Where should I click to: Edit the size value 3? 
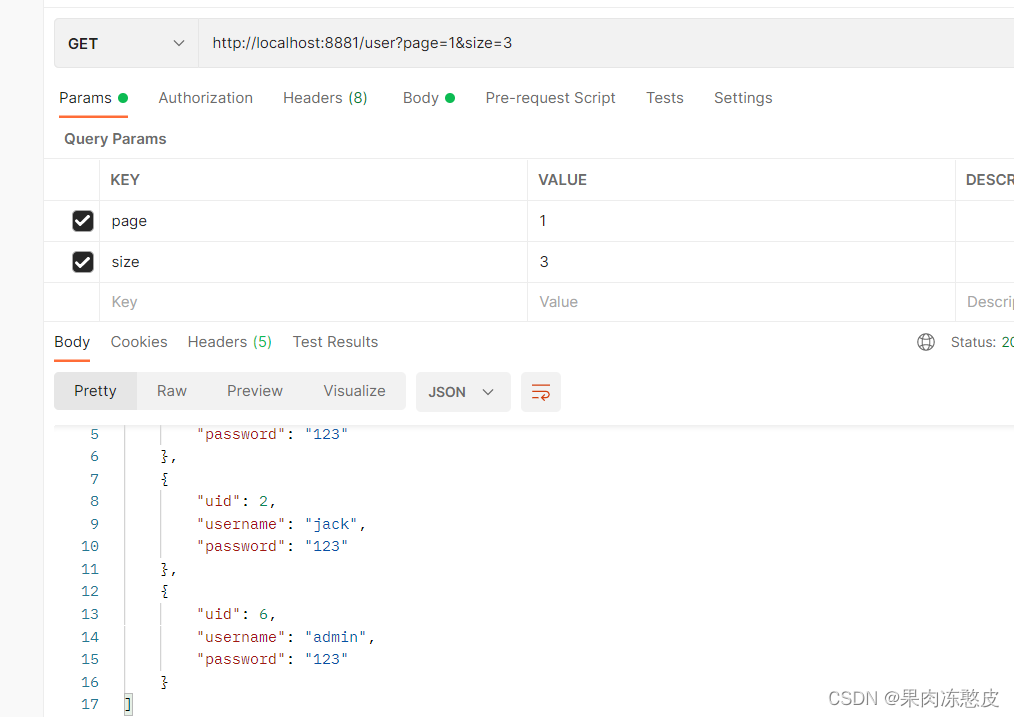coord(741,262)
